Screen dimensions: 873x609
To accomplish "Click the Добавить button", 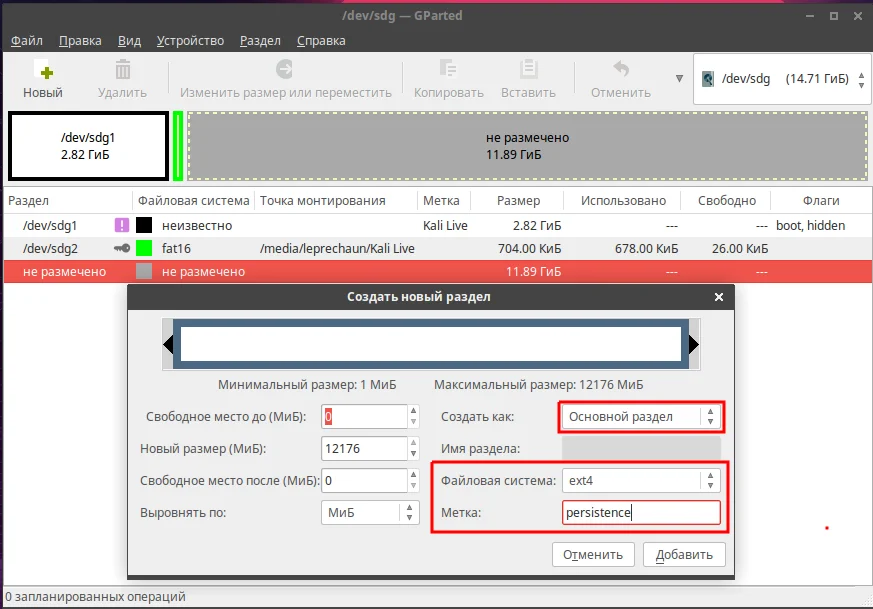I will [684, 554].
